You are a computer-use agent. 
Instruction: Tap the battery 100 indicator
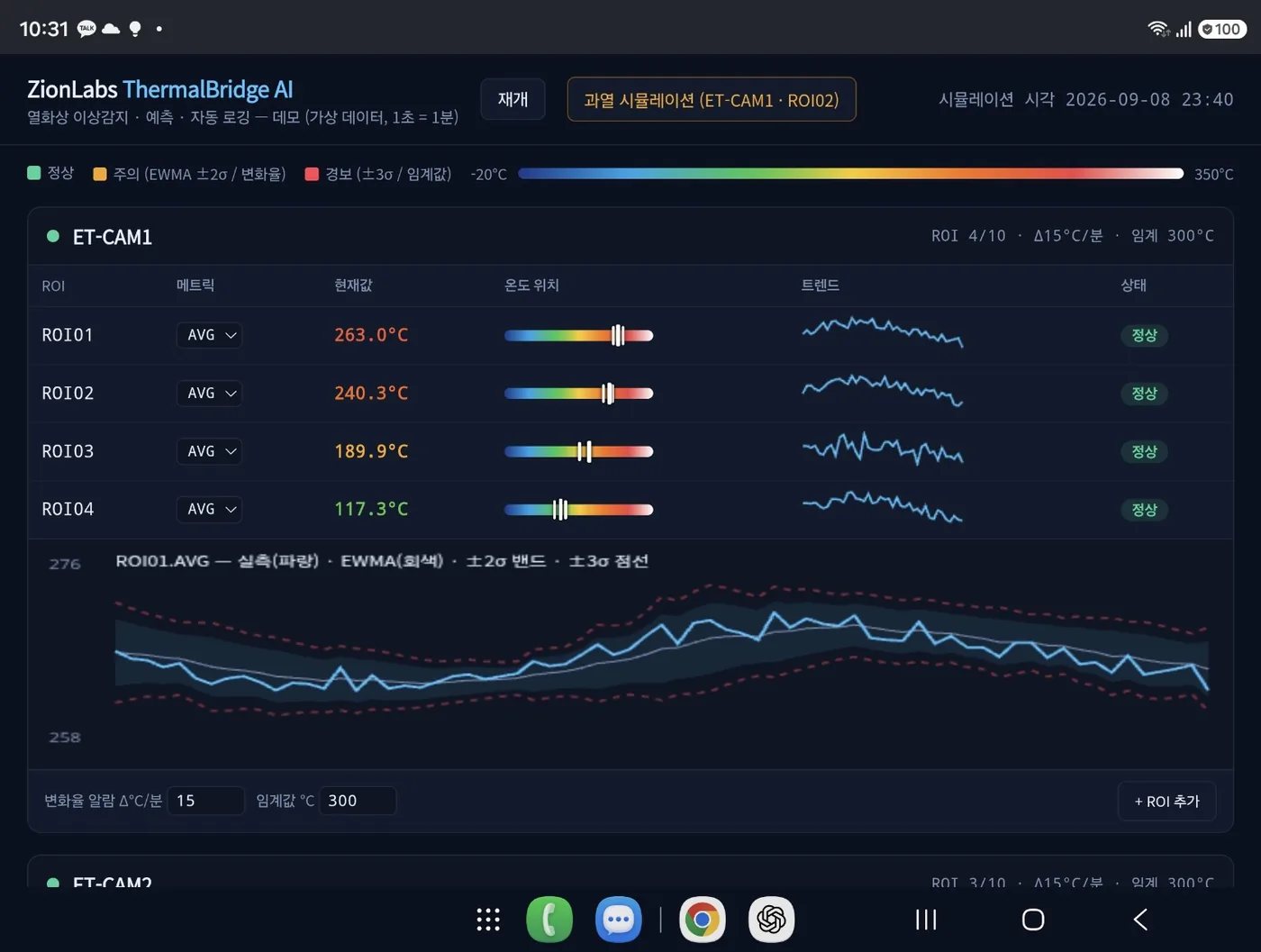(1222, 29)
